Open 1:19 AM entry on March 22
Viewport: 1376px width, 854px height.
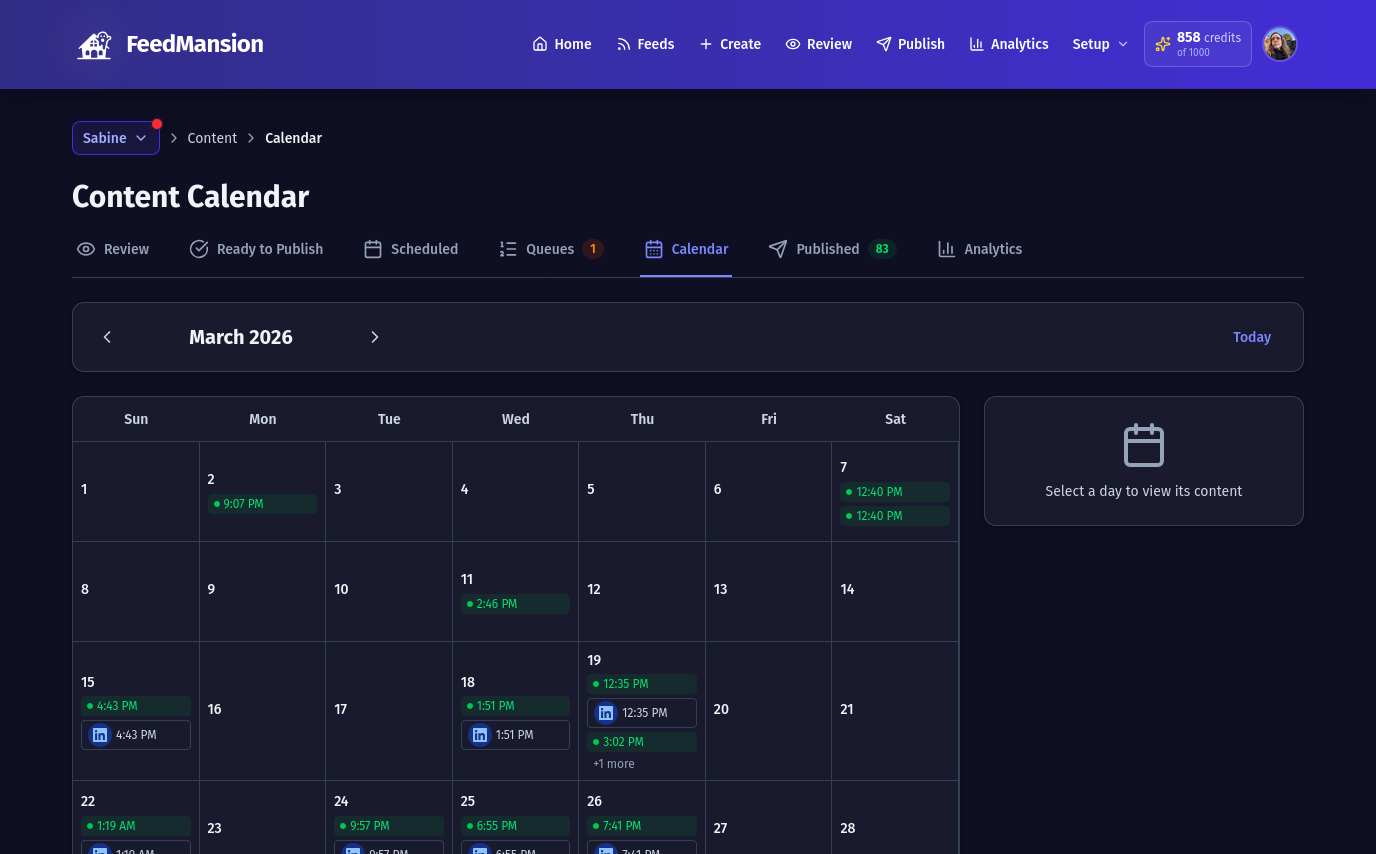tap(136, 826)
